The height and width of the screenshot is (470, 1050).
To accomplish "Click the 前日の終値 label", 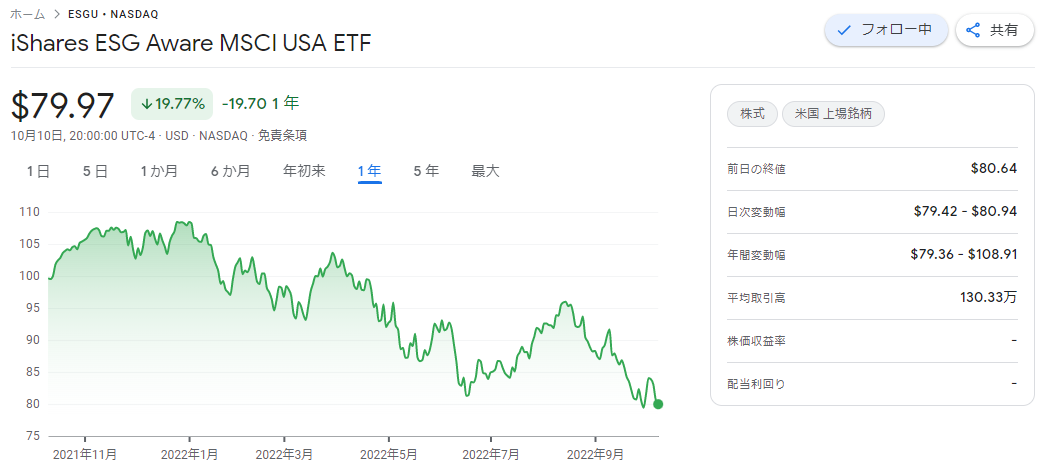I will pos(756,169).
